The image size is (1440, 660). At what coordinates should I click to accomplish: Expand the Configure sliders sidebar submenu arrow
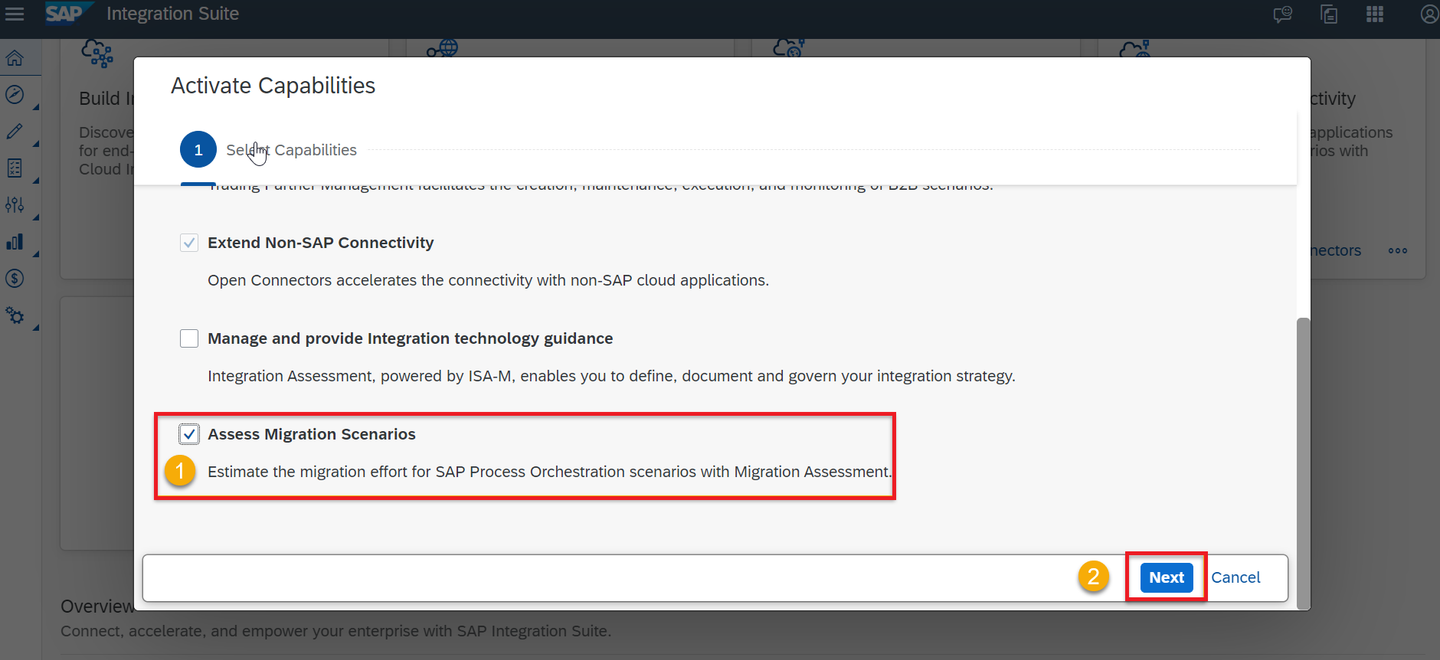point(36,215)
